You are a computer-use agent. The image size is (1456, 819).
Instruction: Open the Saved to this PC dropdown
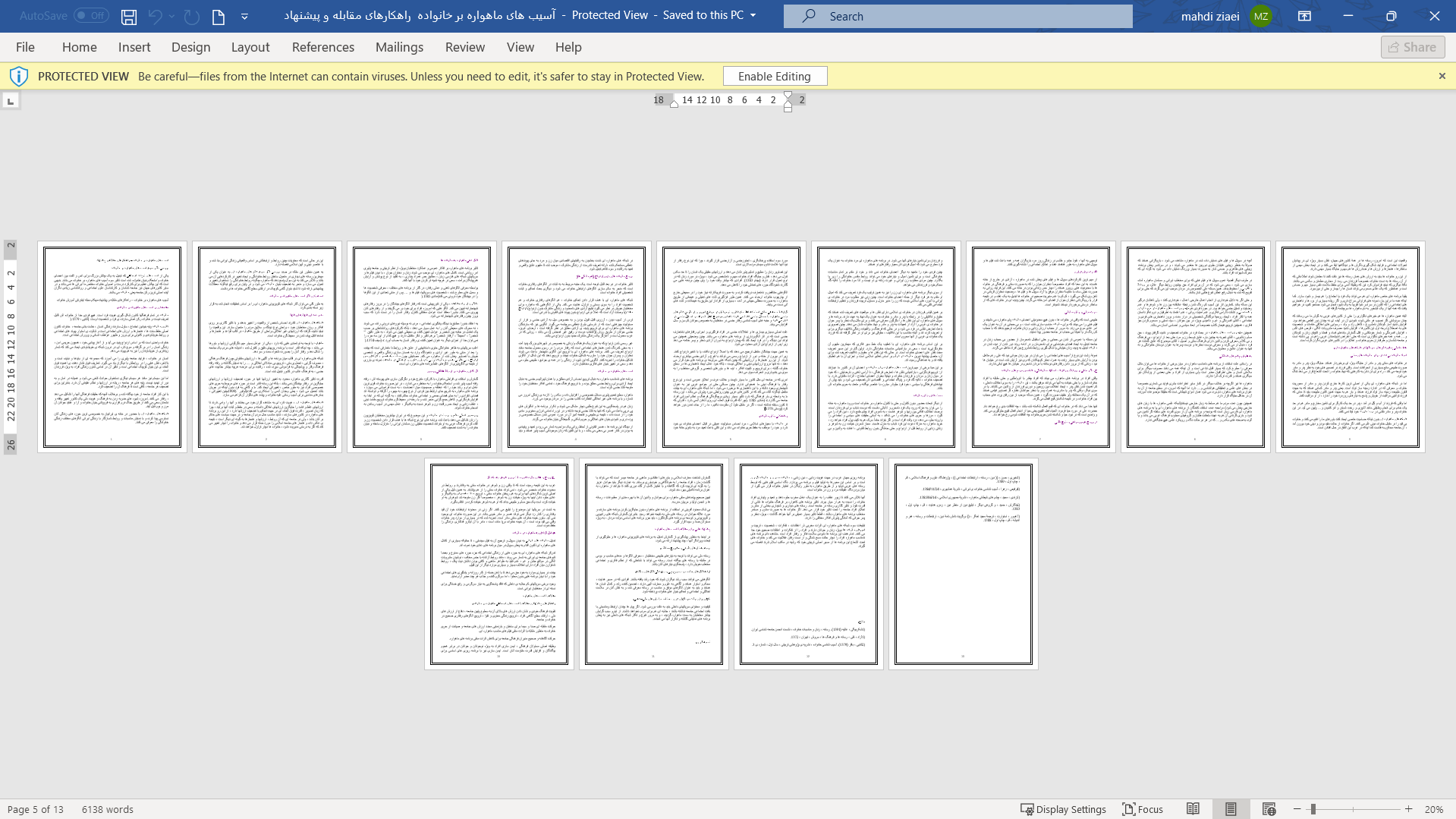point(753,15)
